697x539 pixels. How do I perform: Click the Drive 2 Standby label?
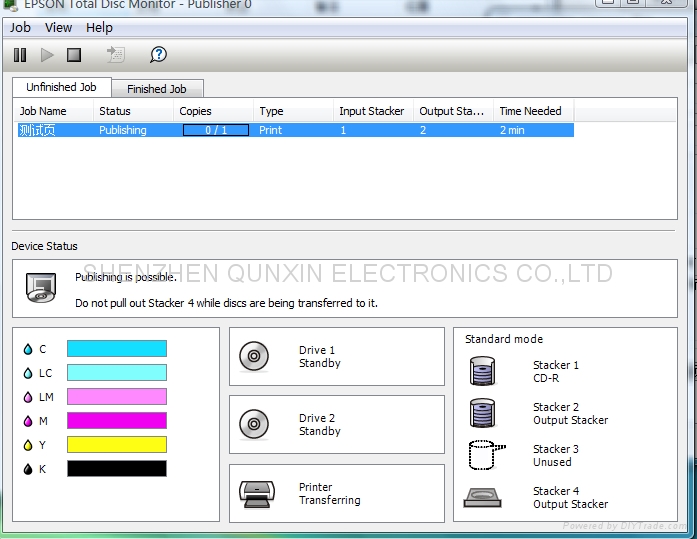point(320,424)
